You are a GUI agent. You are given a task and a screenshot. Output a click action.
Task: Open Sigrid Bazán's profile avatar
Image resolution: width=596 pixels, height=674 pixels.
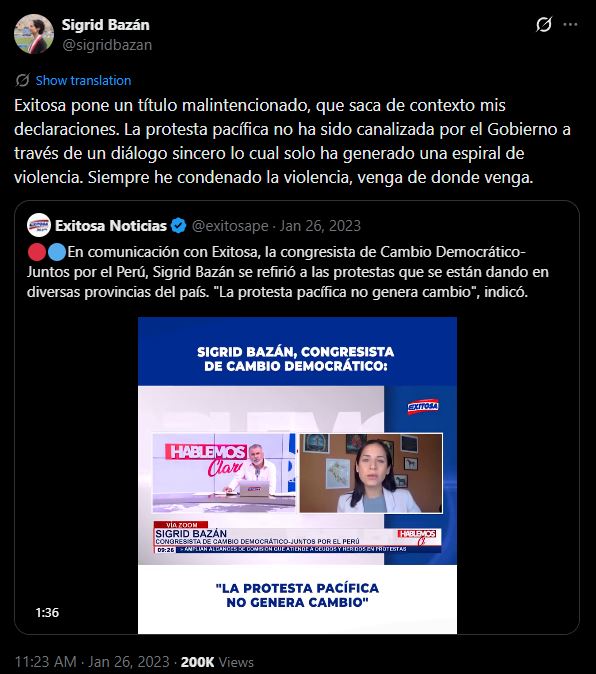point(34,34)
